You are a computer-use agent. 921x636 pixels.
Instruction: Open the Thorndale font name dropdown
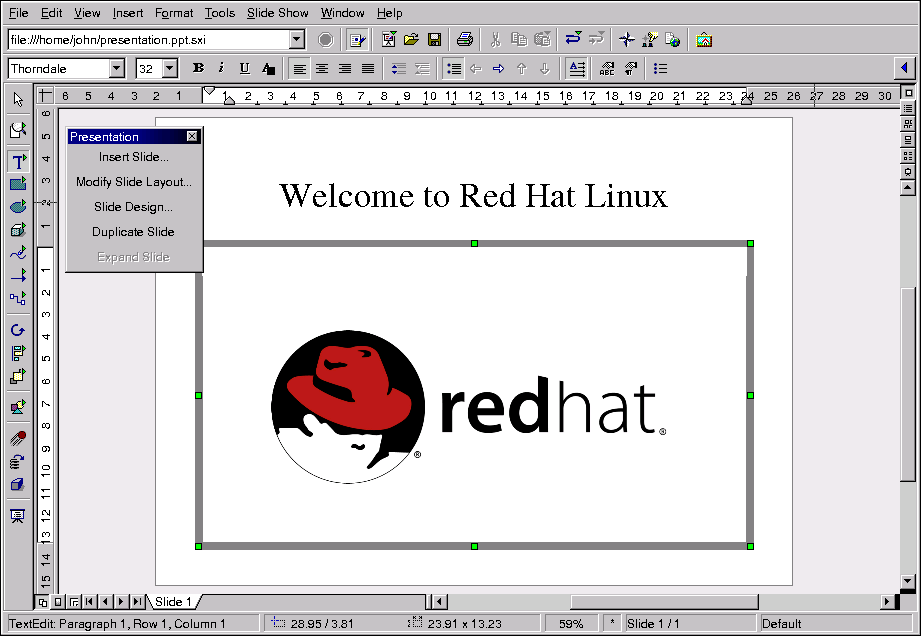(117, 68)
